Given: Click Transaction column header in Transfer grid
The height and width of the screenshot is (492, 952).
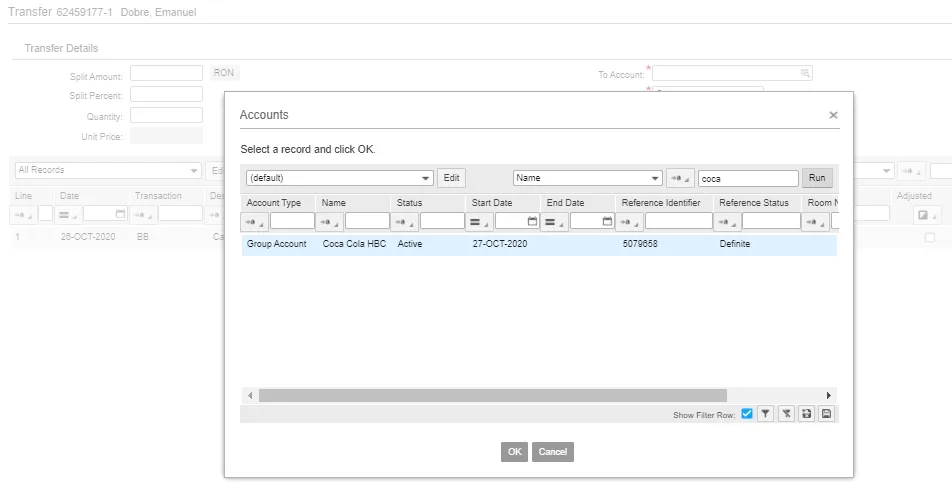Looking at the screenshot, I should click(x=158, y=196).
